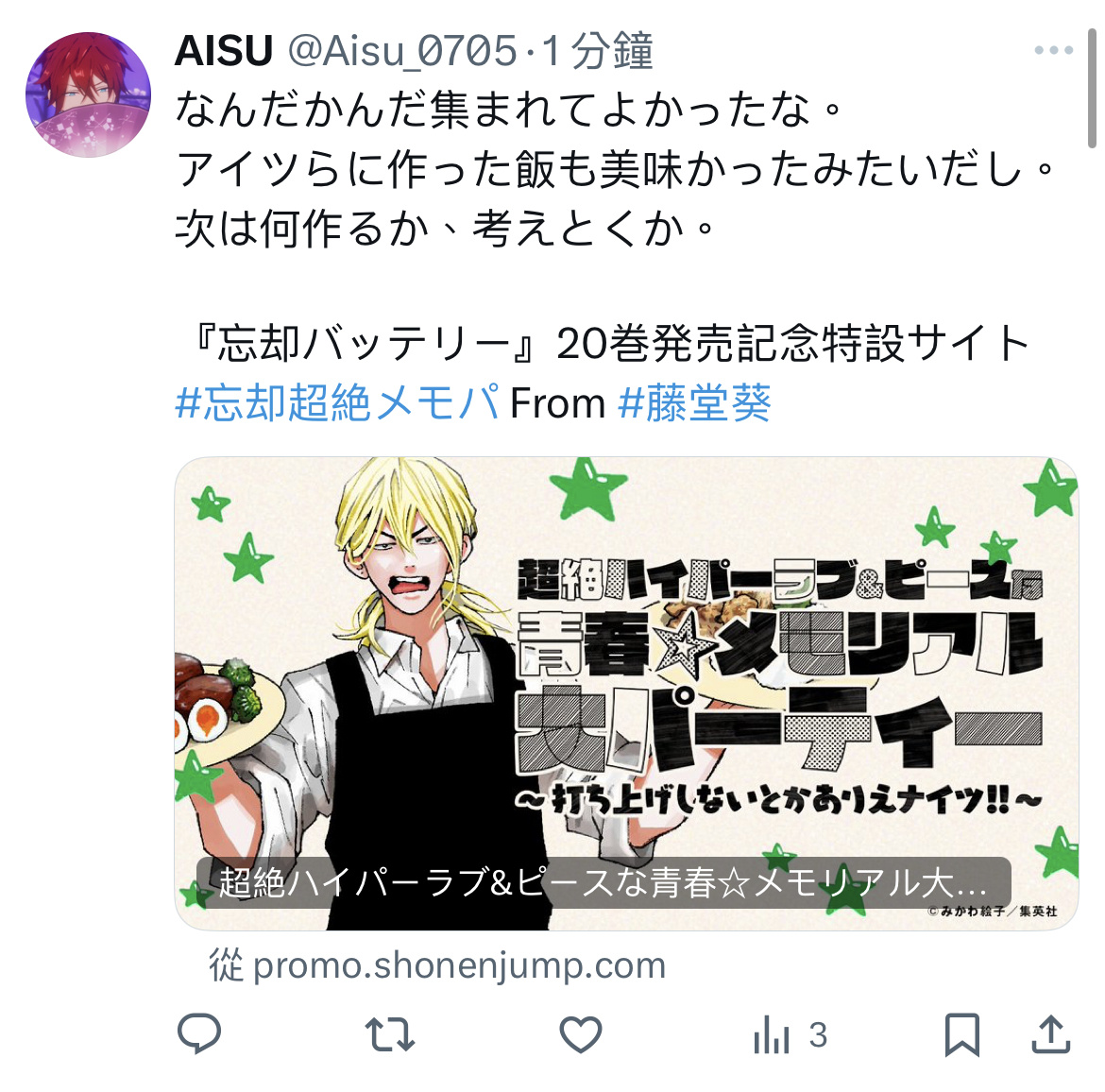The height and width of the screenshot is (1092, 1105).
Task: Open the link card preview image
Action: click(626, 693)
